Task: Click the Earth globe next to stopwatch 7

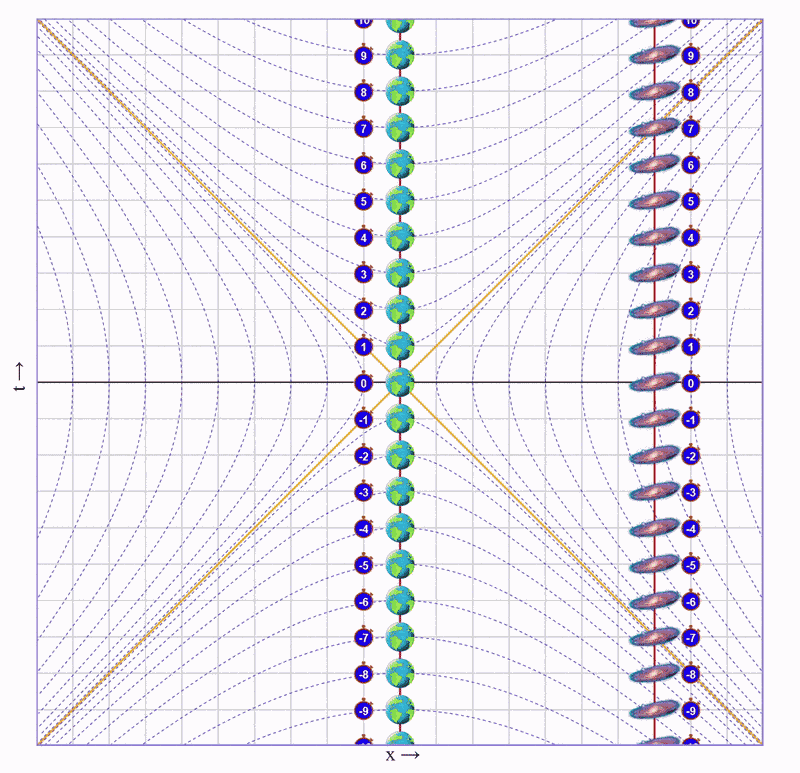Action: [400, 127]
